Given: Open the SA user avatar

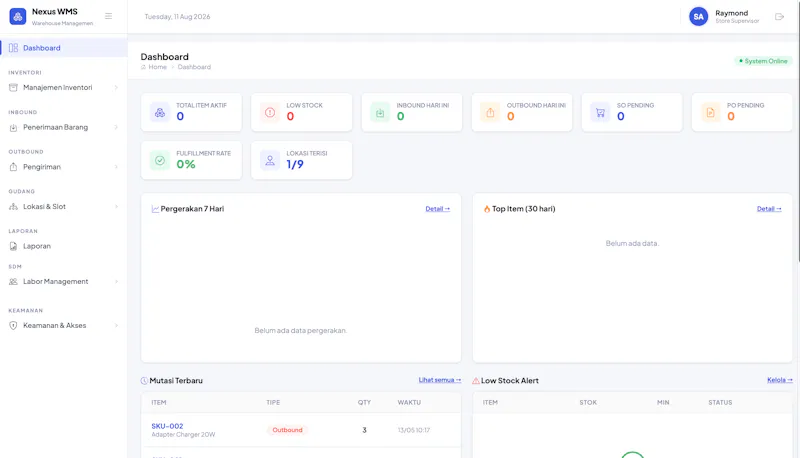Looking at the screenshot, I should click(x=698, y=17).
